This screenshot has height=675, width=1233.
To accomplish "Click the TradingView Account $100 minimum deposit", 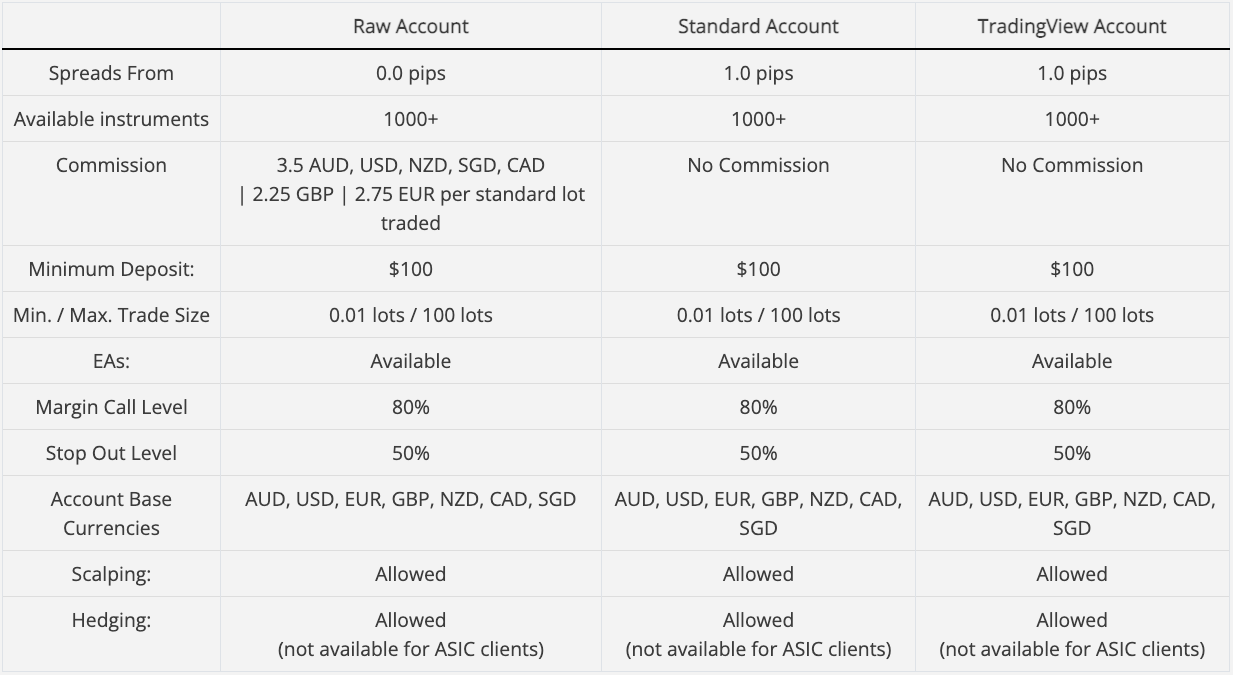I will coord(1072,269).
